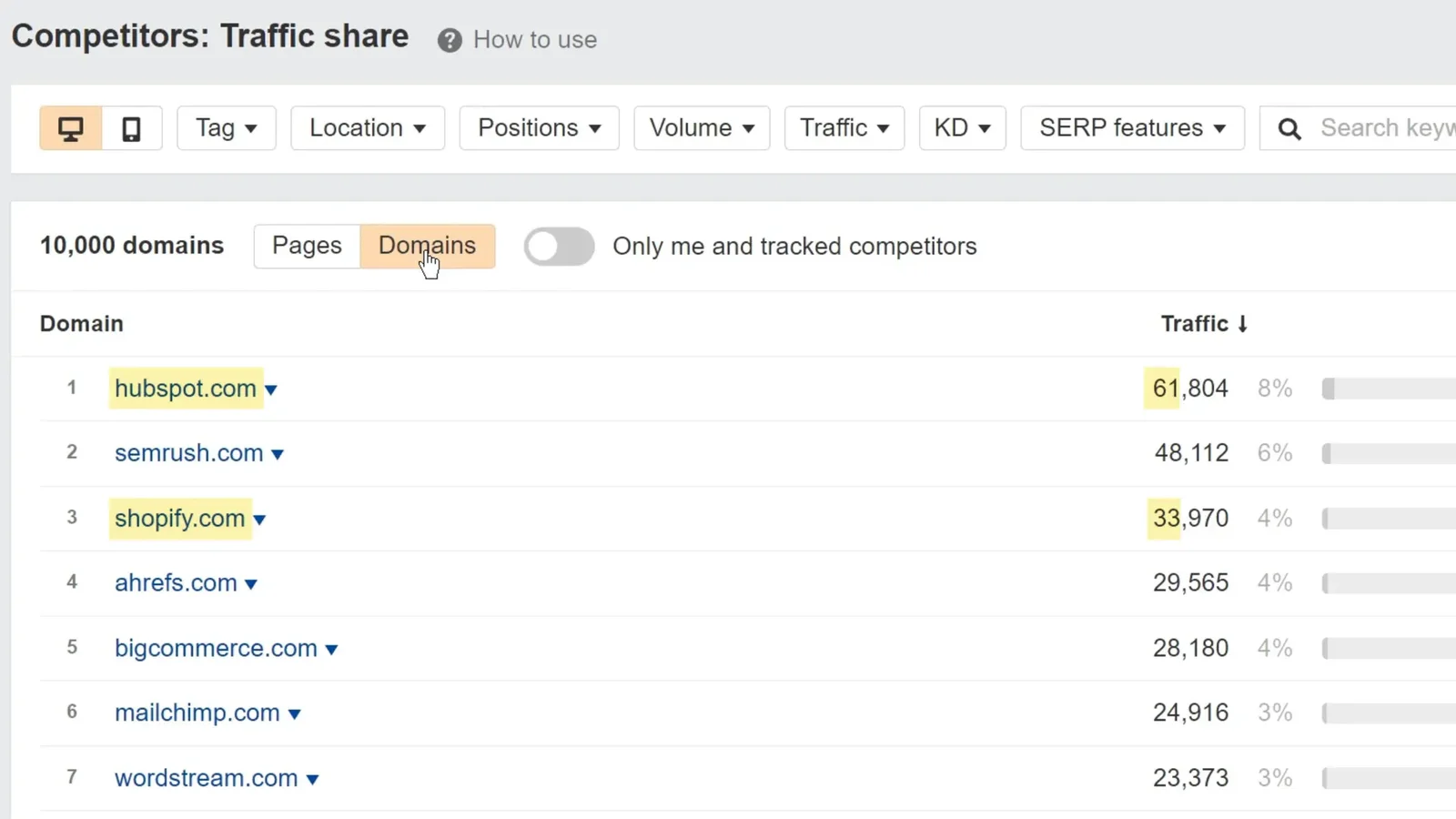Screen dimensions: 1456x819
Task: Open the bigcommerce.com domain link
Action: (216, 649)
